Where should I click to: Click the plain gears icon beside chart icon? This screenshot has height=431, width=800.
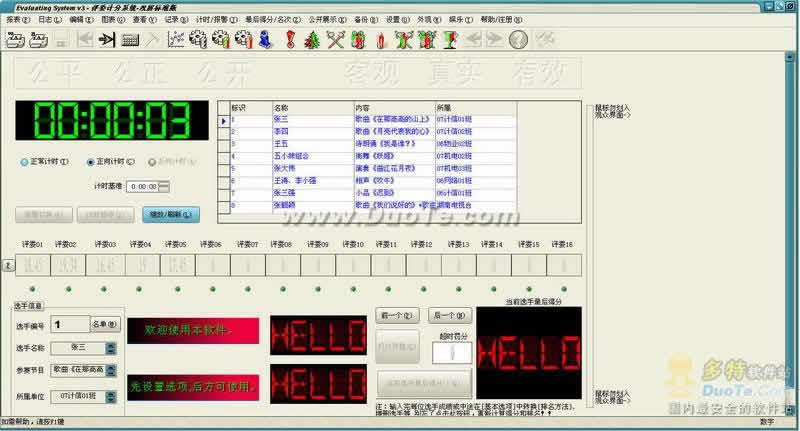point(198,40)
